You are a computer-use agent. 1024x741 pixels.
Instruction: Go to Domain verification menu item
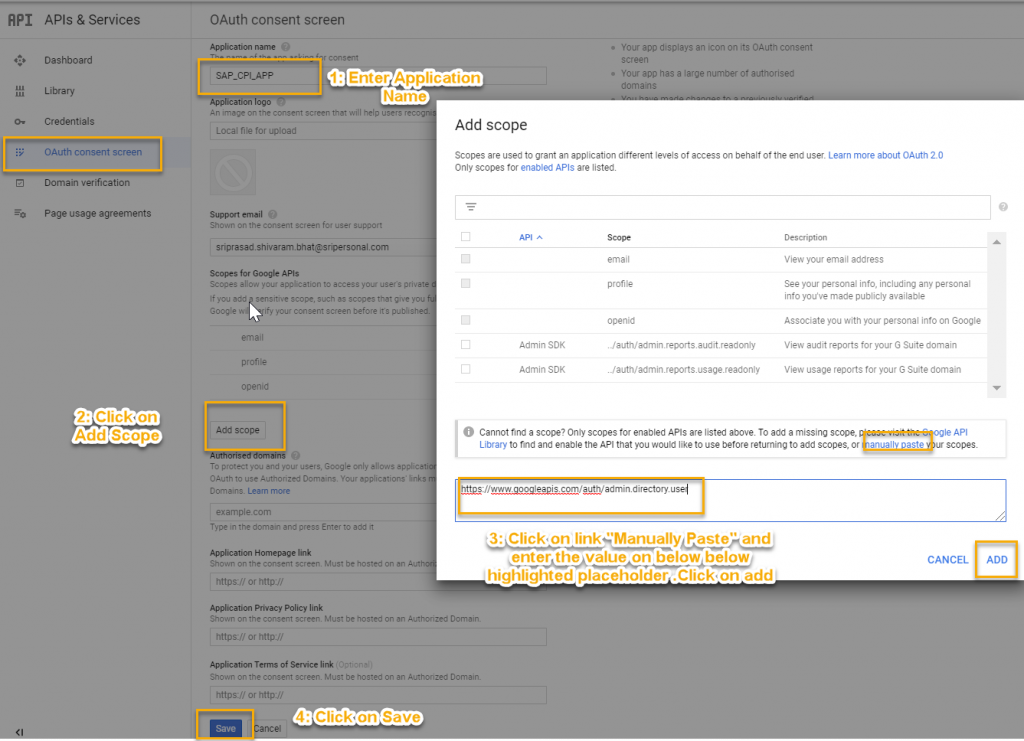(x=87, y=183)
